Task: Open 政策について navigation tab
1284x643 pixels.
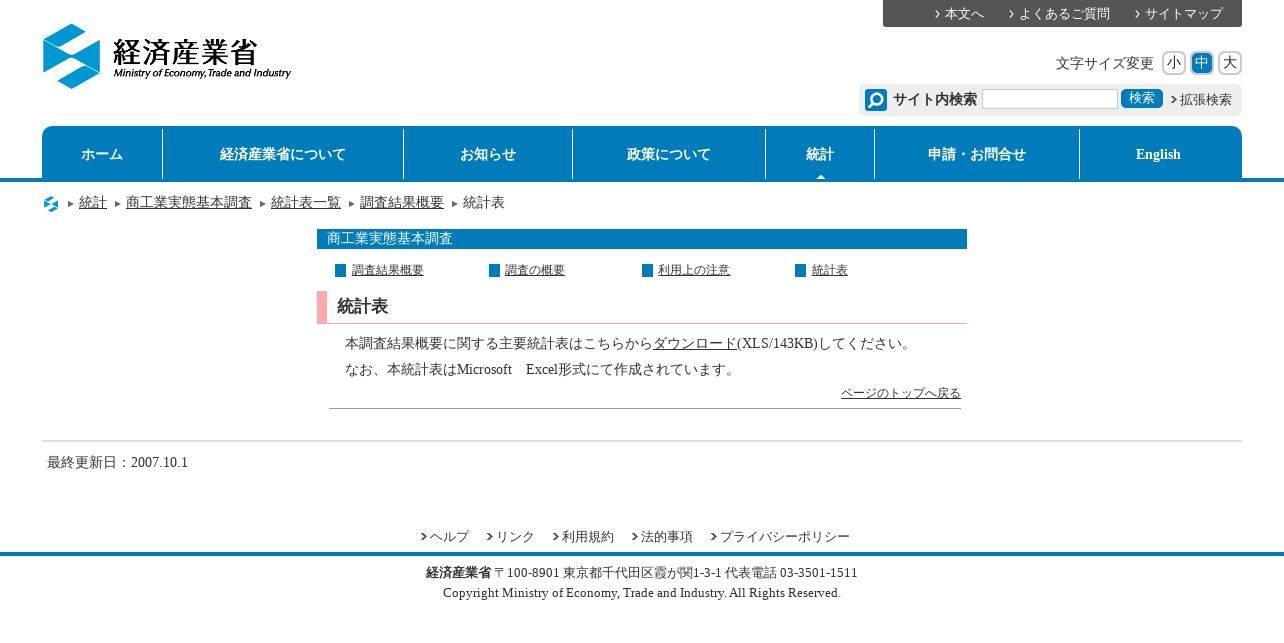Action: [669, 154]
